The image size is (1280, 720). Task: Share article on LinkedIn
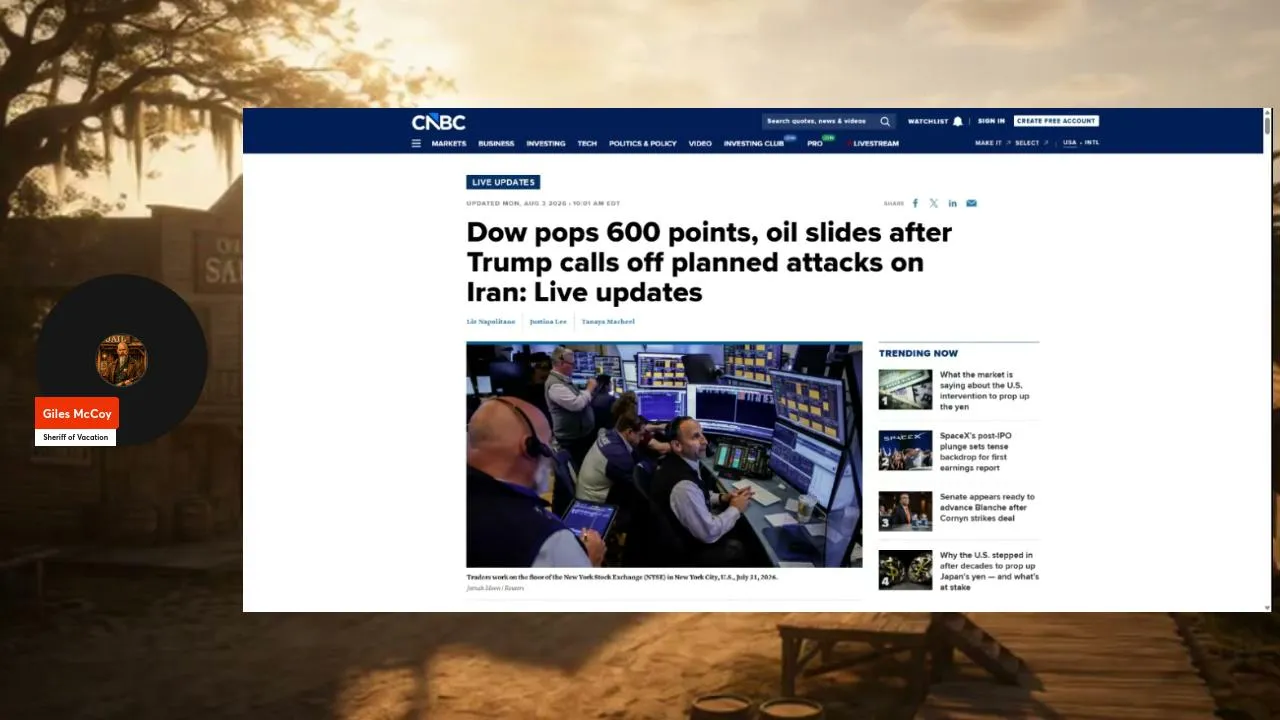(953, 203)
